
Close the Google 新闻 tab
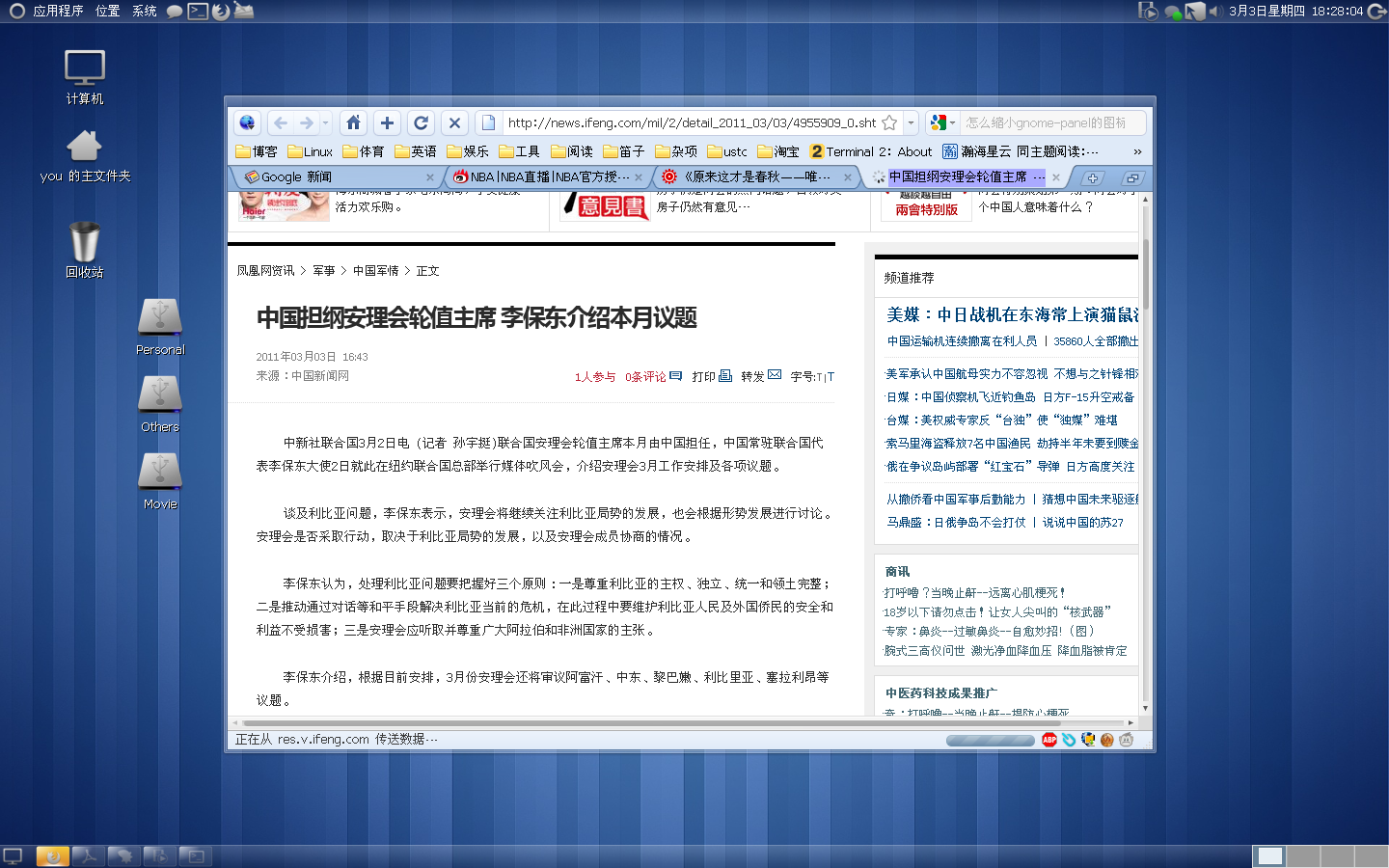(x=430, y=177)
